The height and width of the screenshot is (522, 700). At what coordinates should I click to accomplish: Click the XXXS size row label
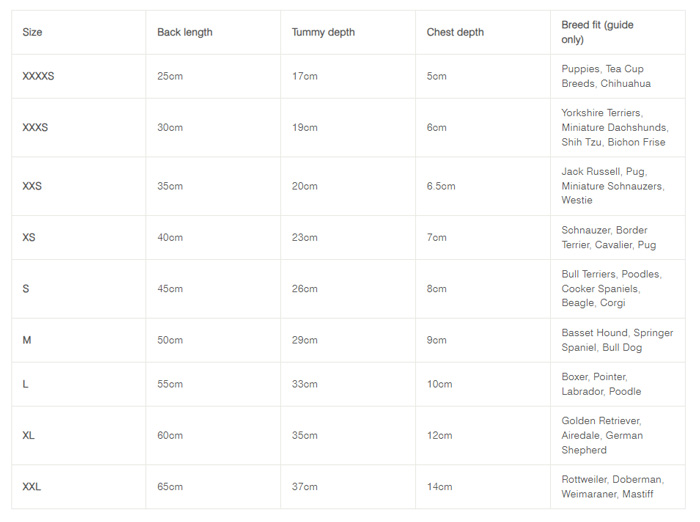35,127
